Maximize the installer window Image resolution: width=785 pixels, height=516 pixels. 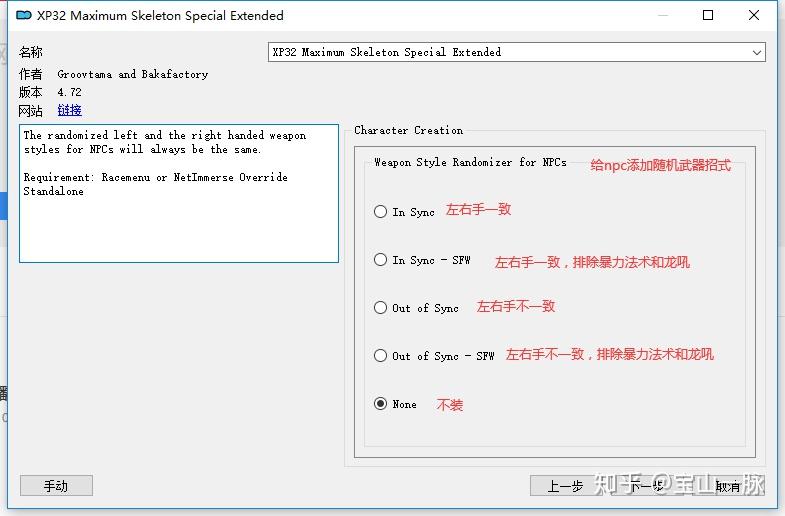tap(708, 16)
